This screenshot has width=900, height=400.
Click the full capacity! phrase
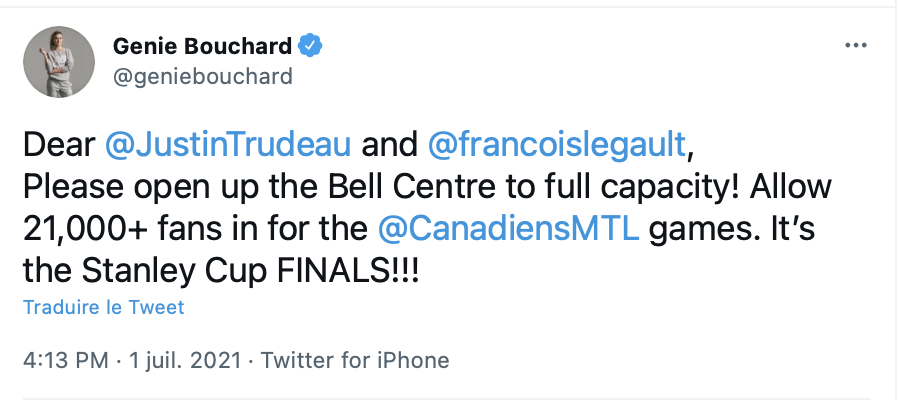pyautogui.click(x=643, y=188)
